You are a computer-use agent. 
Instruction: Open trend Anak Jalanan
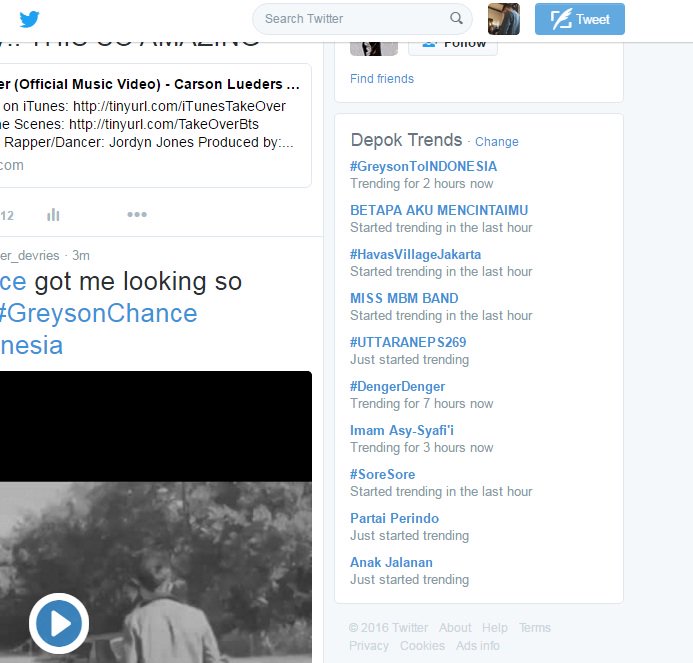click(391, 562)
